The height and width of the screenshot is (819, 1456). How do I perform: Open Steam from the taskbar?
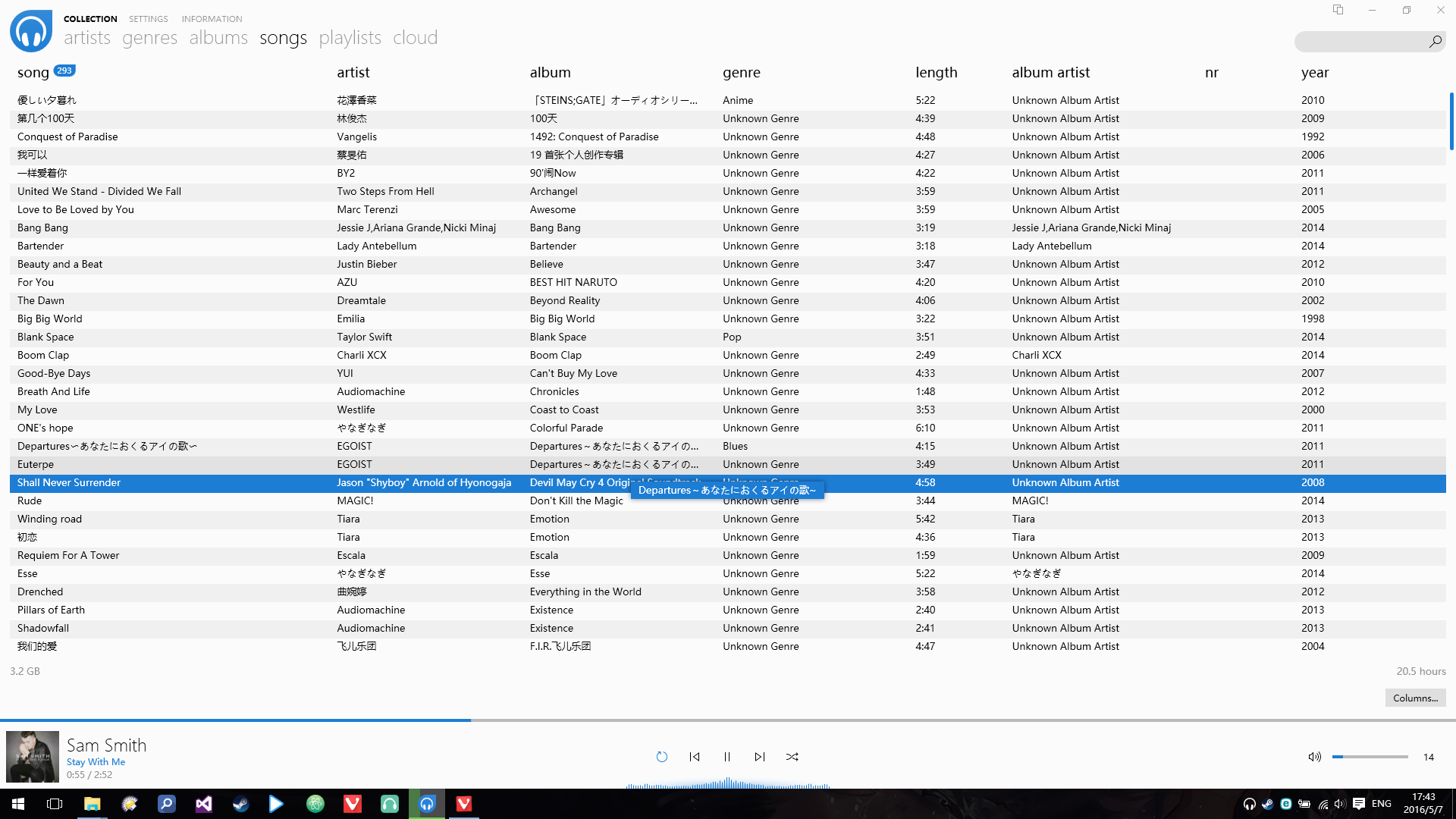(x=240, y=804)
